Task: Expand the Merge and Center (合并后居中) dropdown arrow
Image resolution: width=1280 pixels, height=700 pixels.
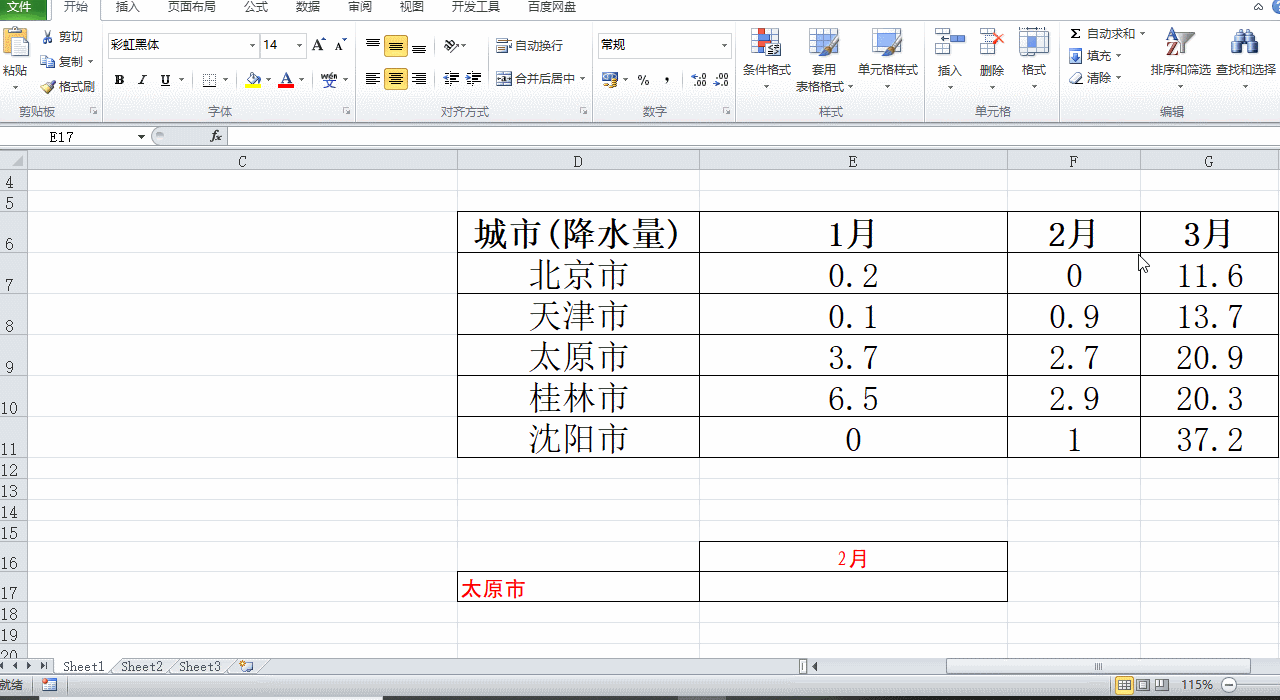Action: click(583, 79)
